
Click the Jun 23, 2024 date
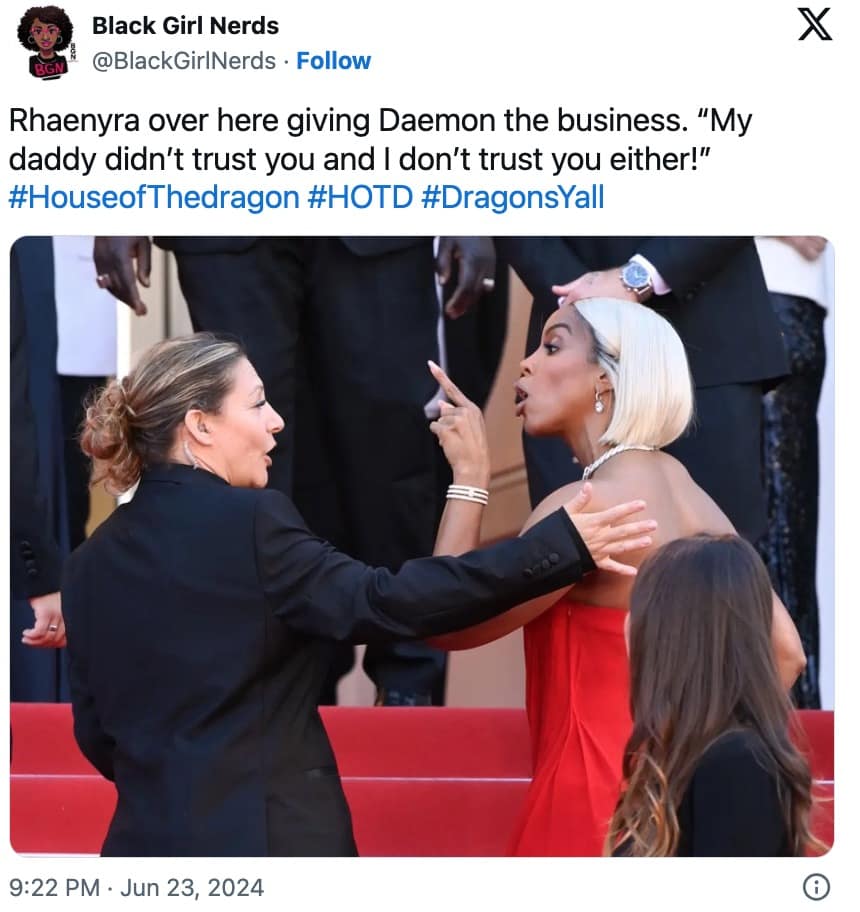coord(192,888)
